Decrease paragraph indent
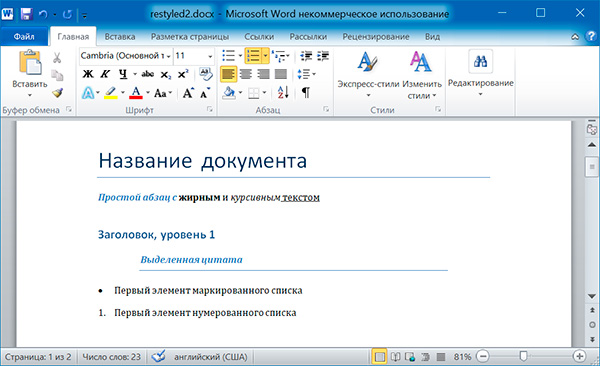Viewport: 600px width, 366px height. [x=306, y=56]
